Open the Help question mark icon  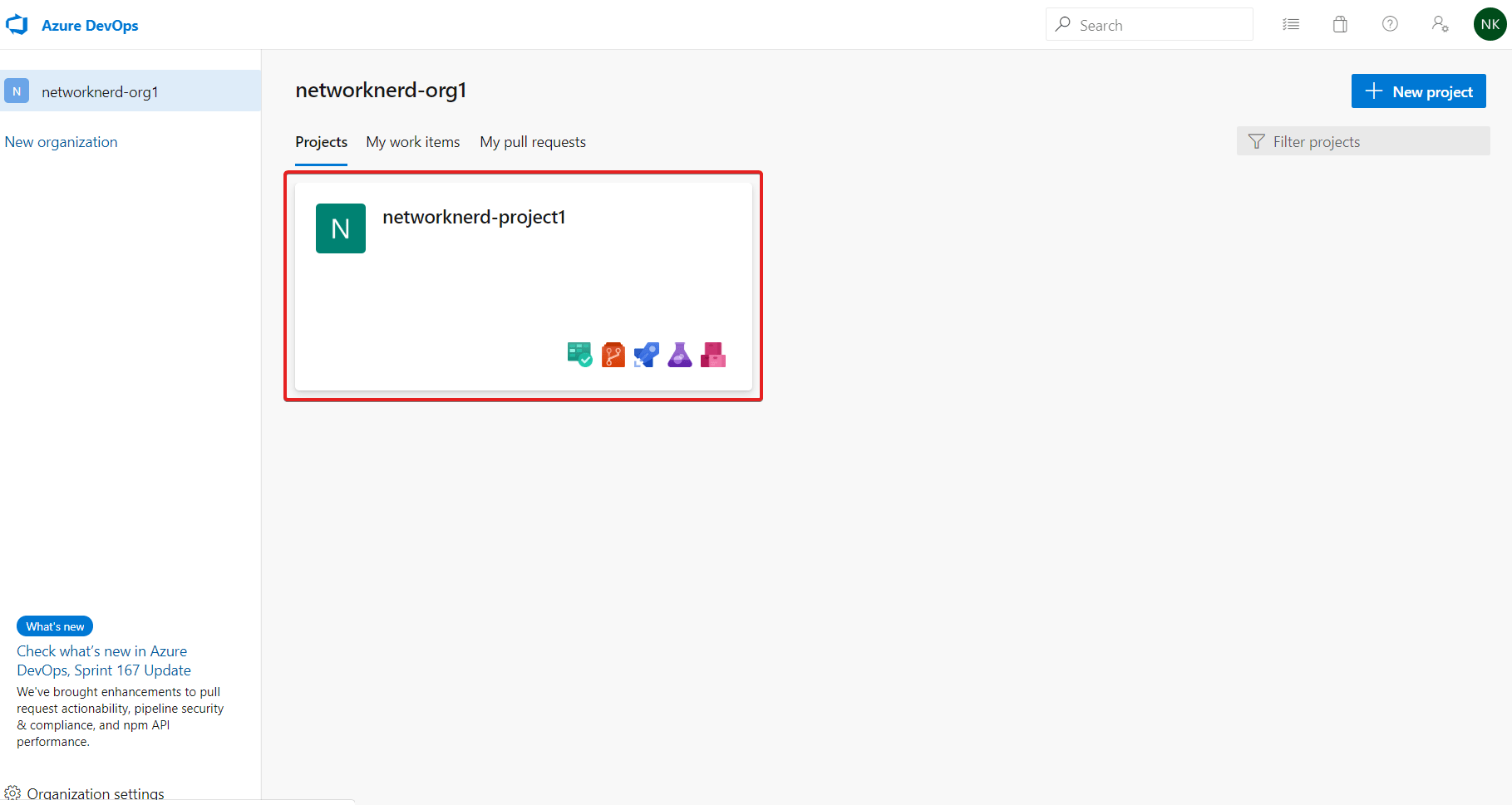click(x=1389, y=24)
